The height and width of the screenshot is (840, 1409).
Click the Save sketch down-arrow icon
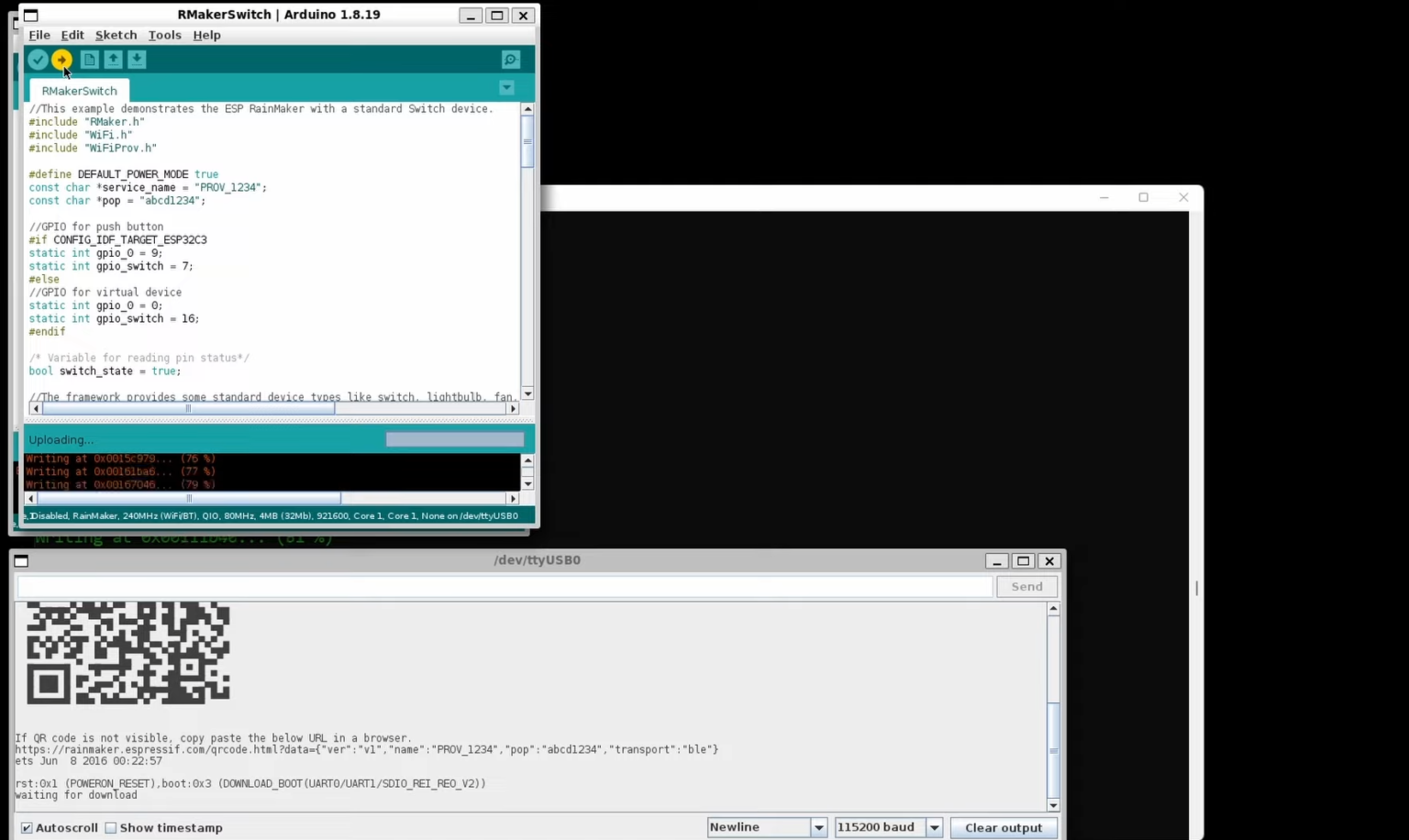point(137,60)
